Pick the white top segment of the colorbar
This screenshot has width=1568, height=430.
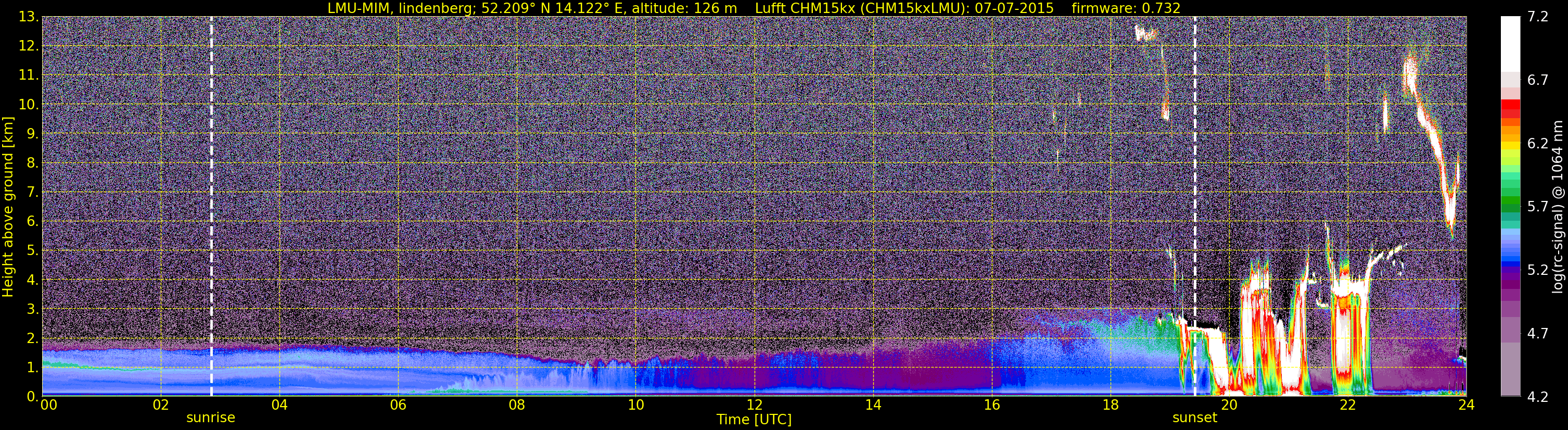click(1510, 44)
